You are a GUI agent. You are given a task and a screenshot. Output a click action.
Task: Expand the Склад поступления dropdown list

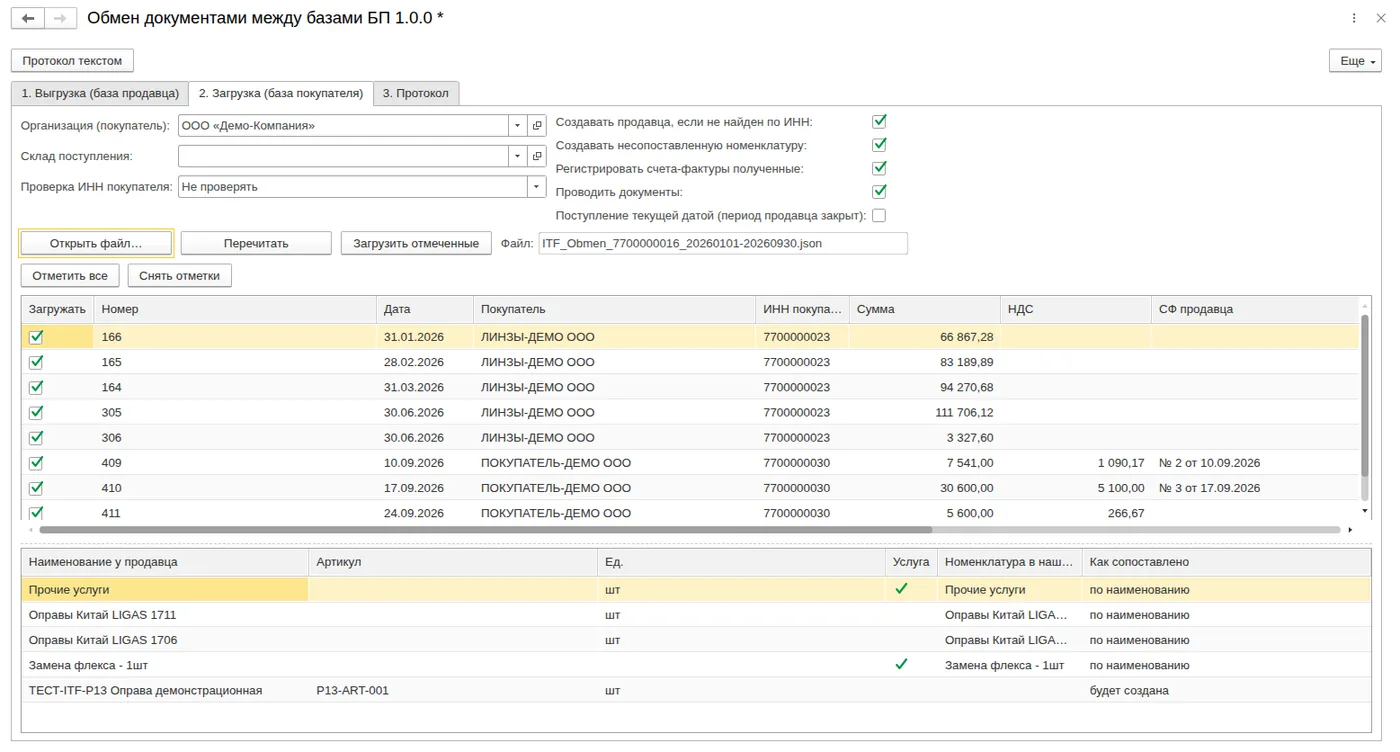517,156
